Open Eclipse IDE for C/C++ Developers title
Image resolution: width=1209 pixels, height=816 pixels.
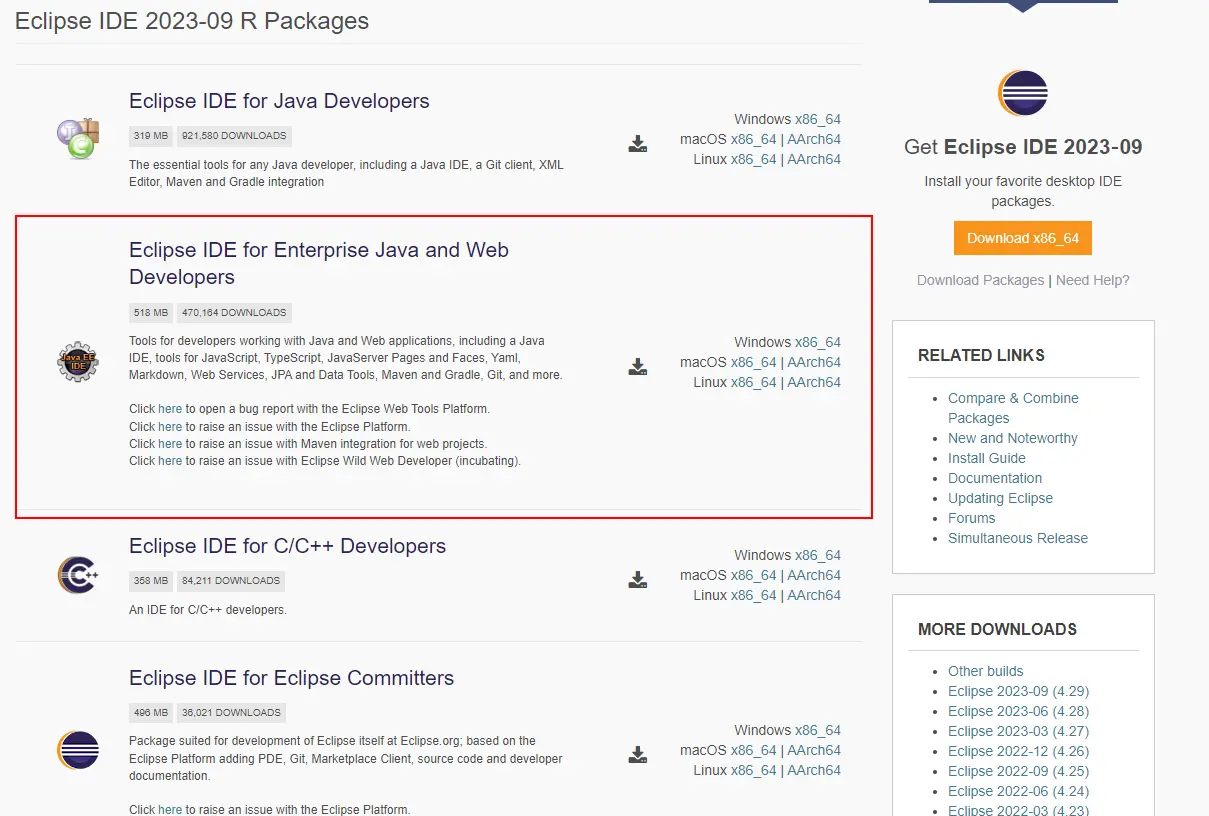pyautogui.click(x=287, y=546)
